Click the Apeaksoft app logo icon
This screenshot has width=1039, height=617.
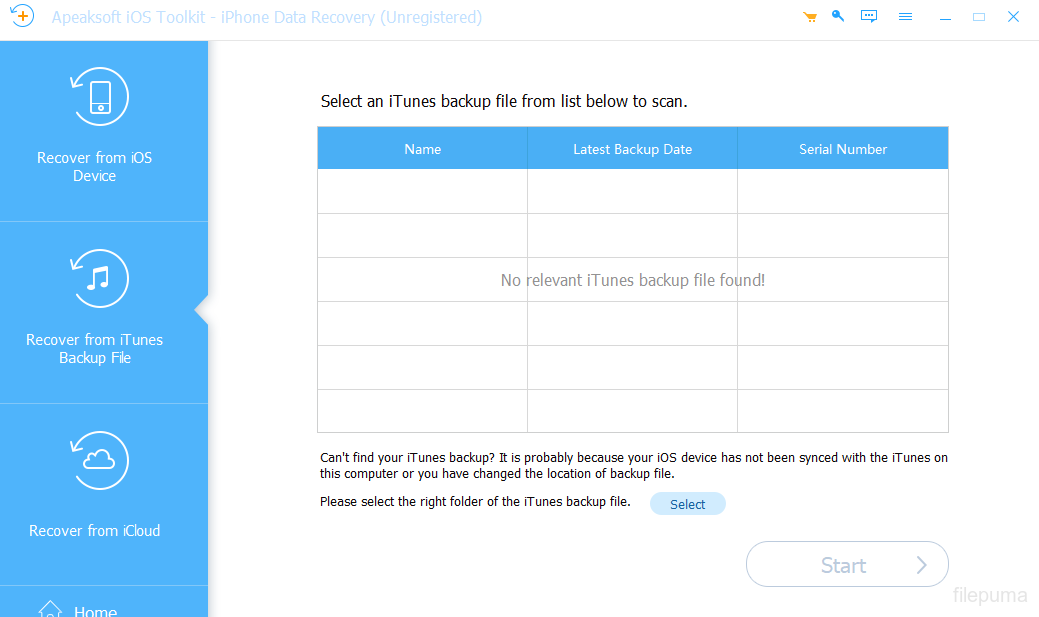(x=22, y=17)
